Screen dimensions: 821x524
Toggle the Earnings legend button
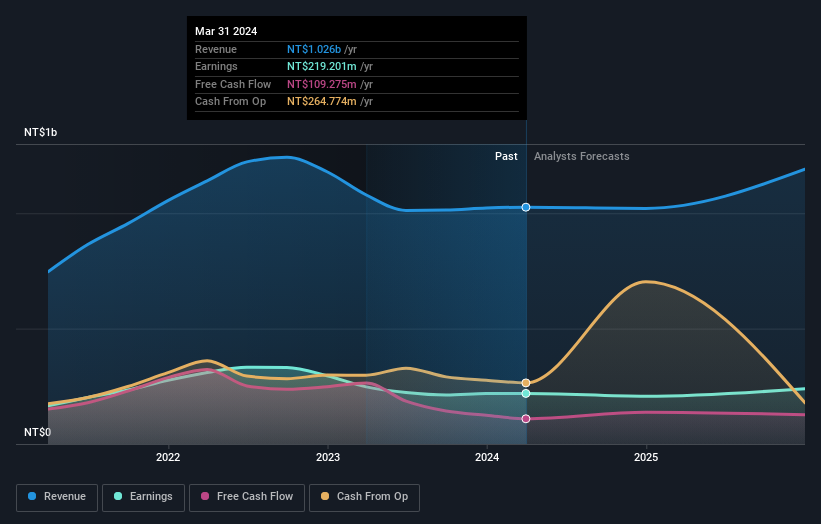(x=143, y=497)
